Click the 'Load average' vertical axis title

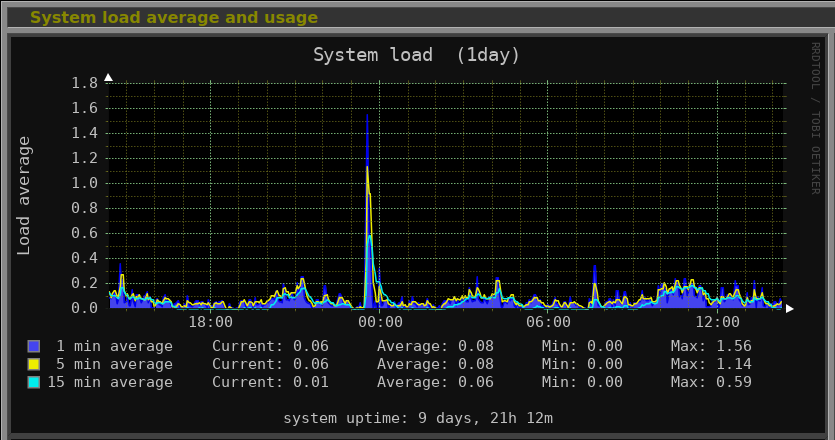click(x=24, y=195)
